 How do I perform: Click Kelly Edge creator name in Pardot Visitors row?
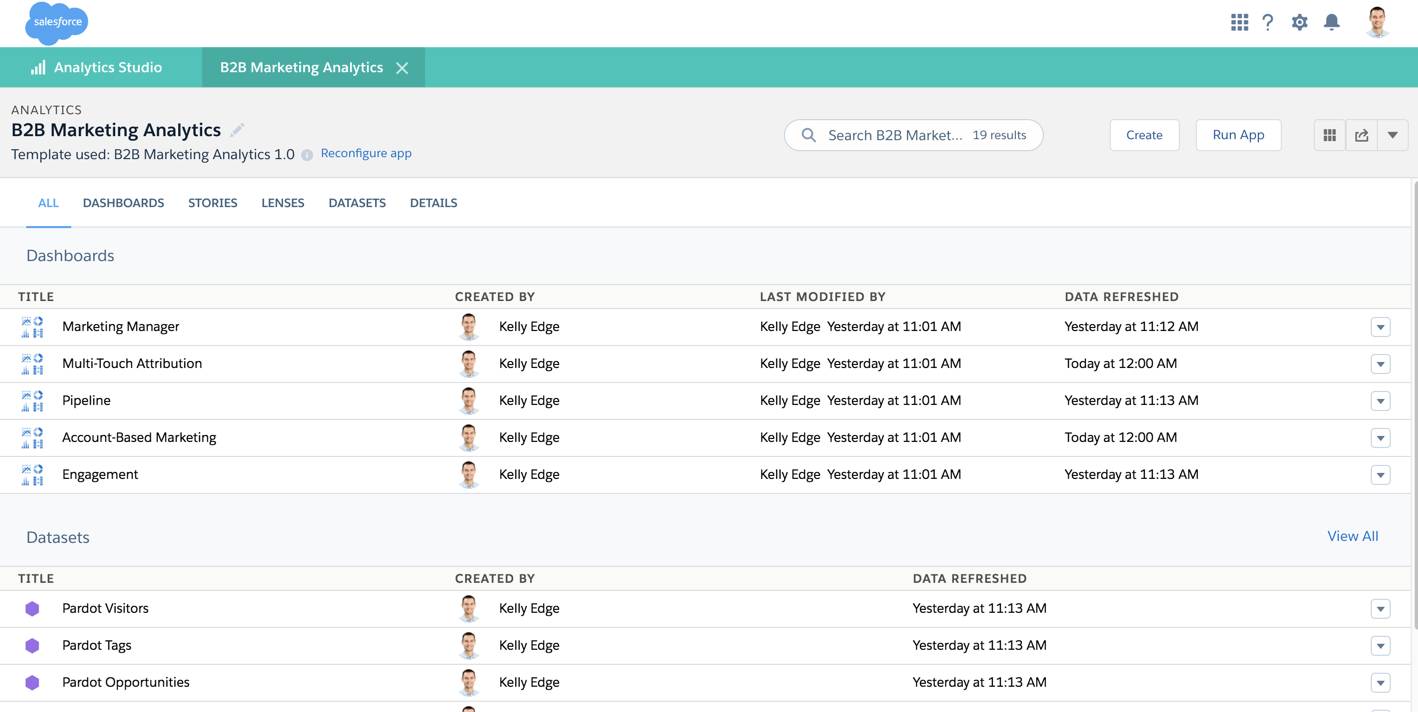pos(529,609)
